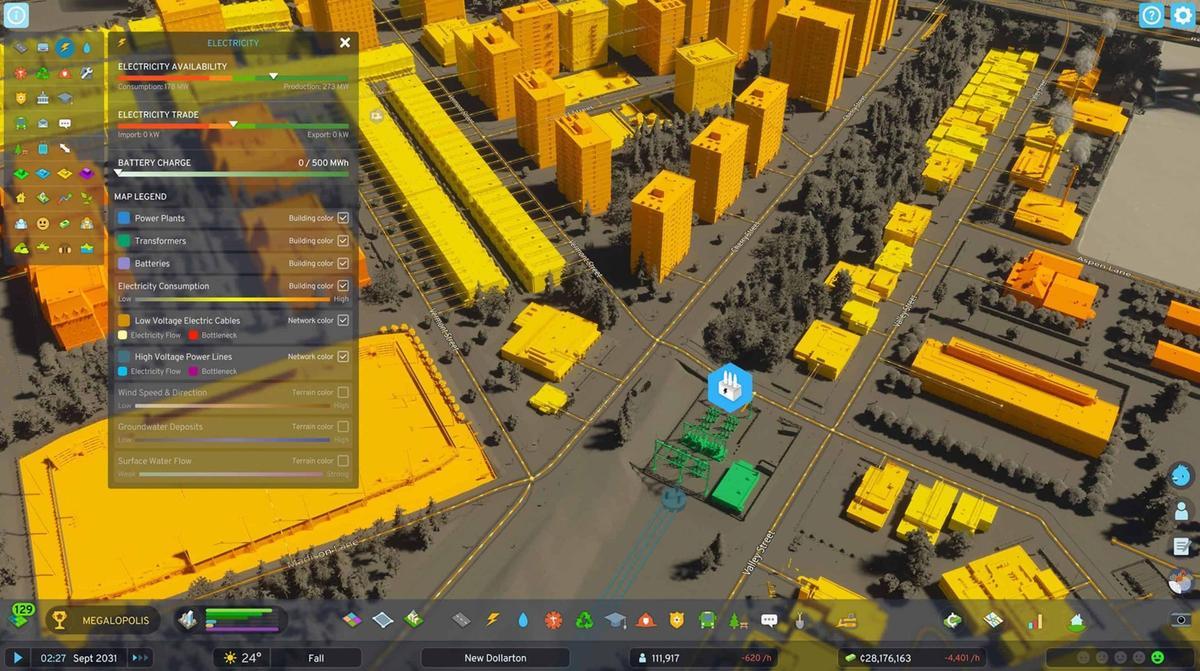Uncheck the High Voltage Power Lines checkbox
Image resolution: width=1200 pixels, height=671 pixels.
(x=343, y=356)
